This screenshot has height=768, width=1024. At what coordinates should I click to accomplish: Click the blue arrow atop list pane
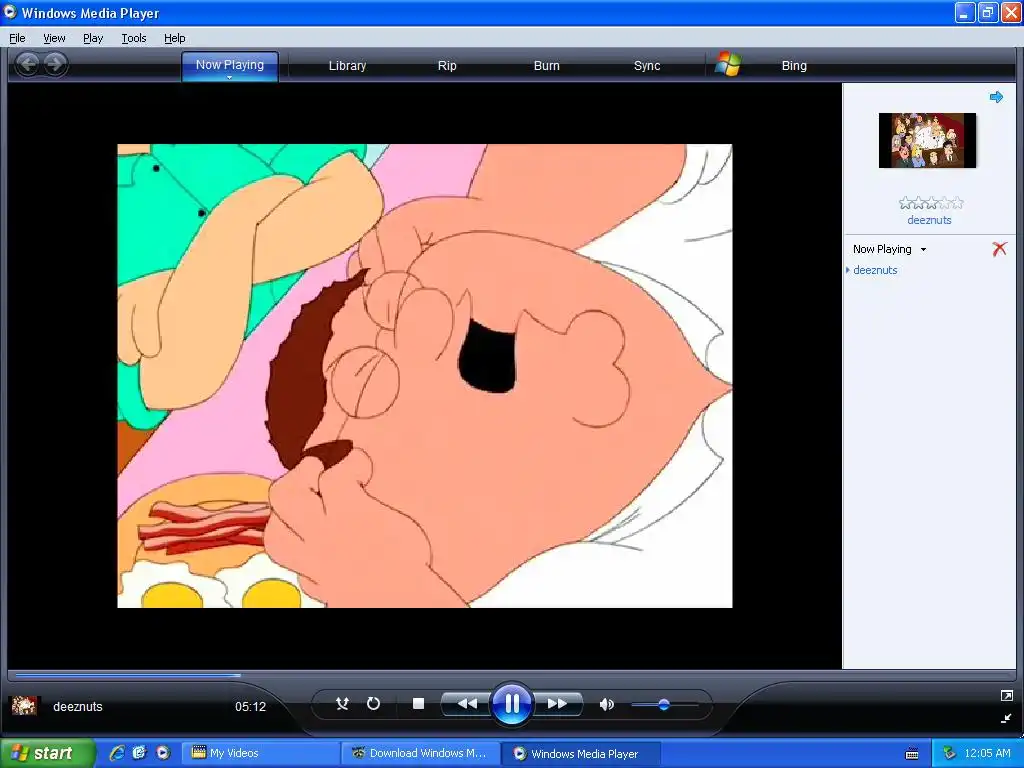pos(996,97)
